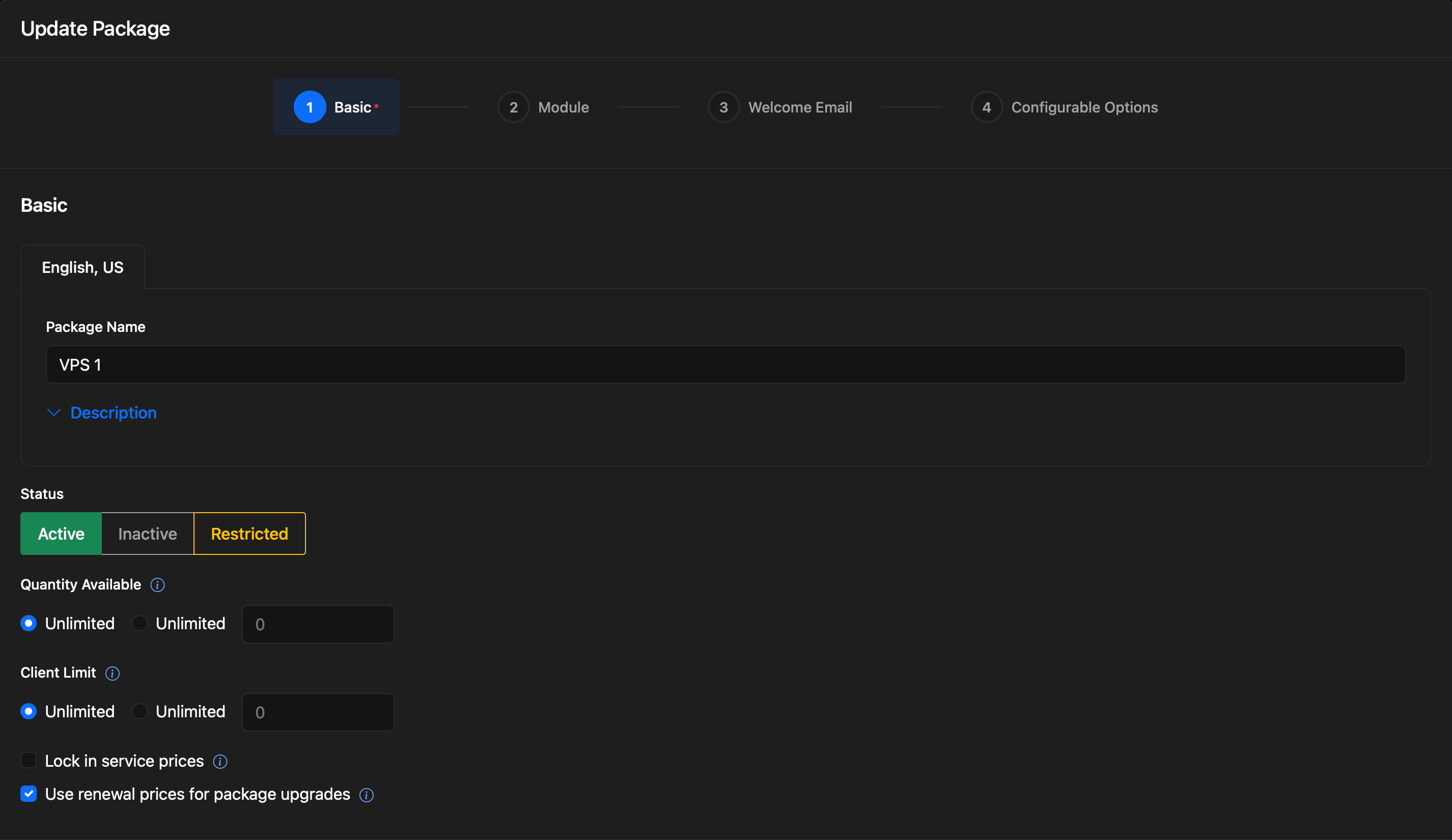The image size is (1452, 840).
Task: Click the Update Package heading
Action: tap(95, 29)
